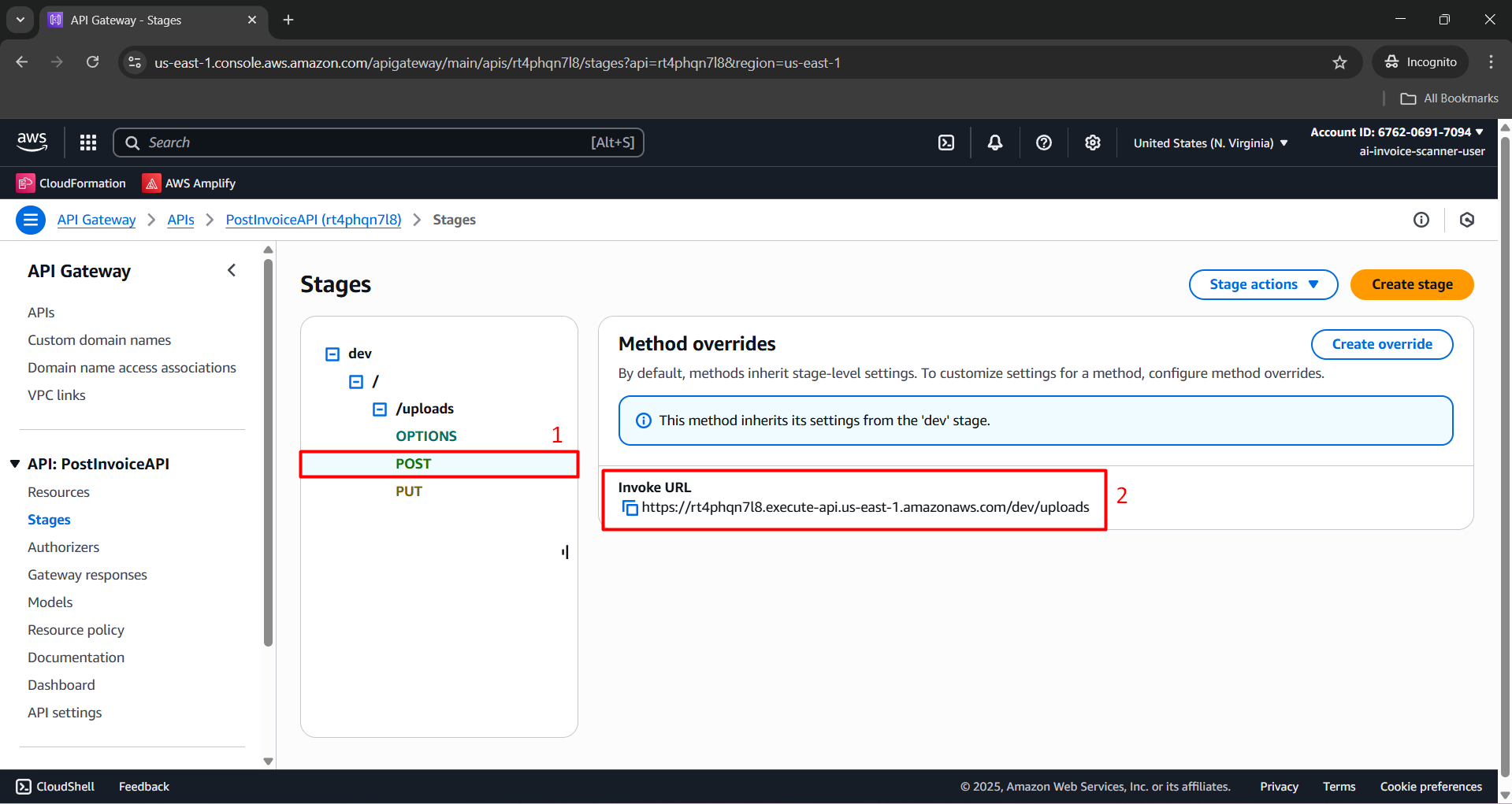The image size is (1512, 804).
Task: Collapse the /uploads resource node
Action: coord(380,409)
